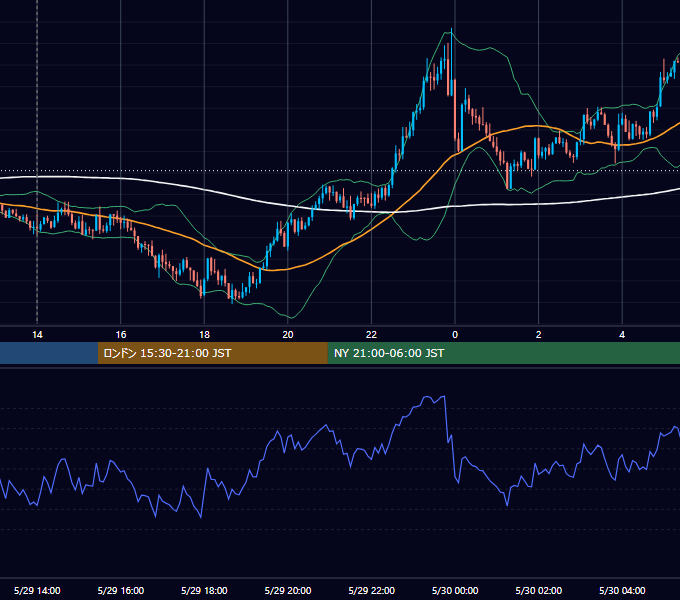Screen dimensions: 680x600
Task: Click the 5/29 20:00 date label
Action: pos(288,590)
